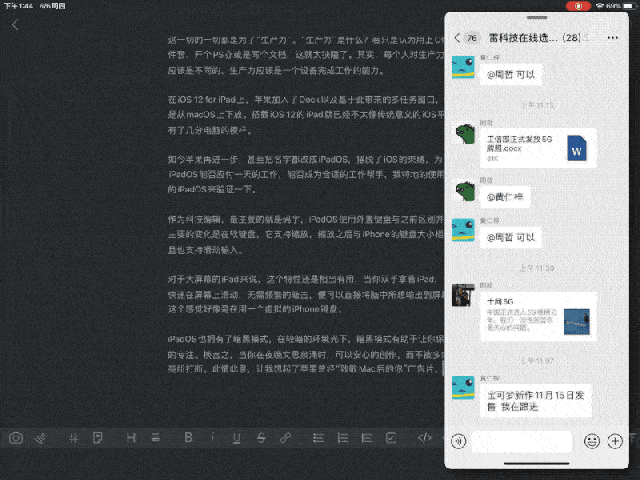The height and width of the screenshot is (480, 640).
Task: Insert a todo checkbox item
Action: 391,438
